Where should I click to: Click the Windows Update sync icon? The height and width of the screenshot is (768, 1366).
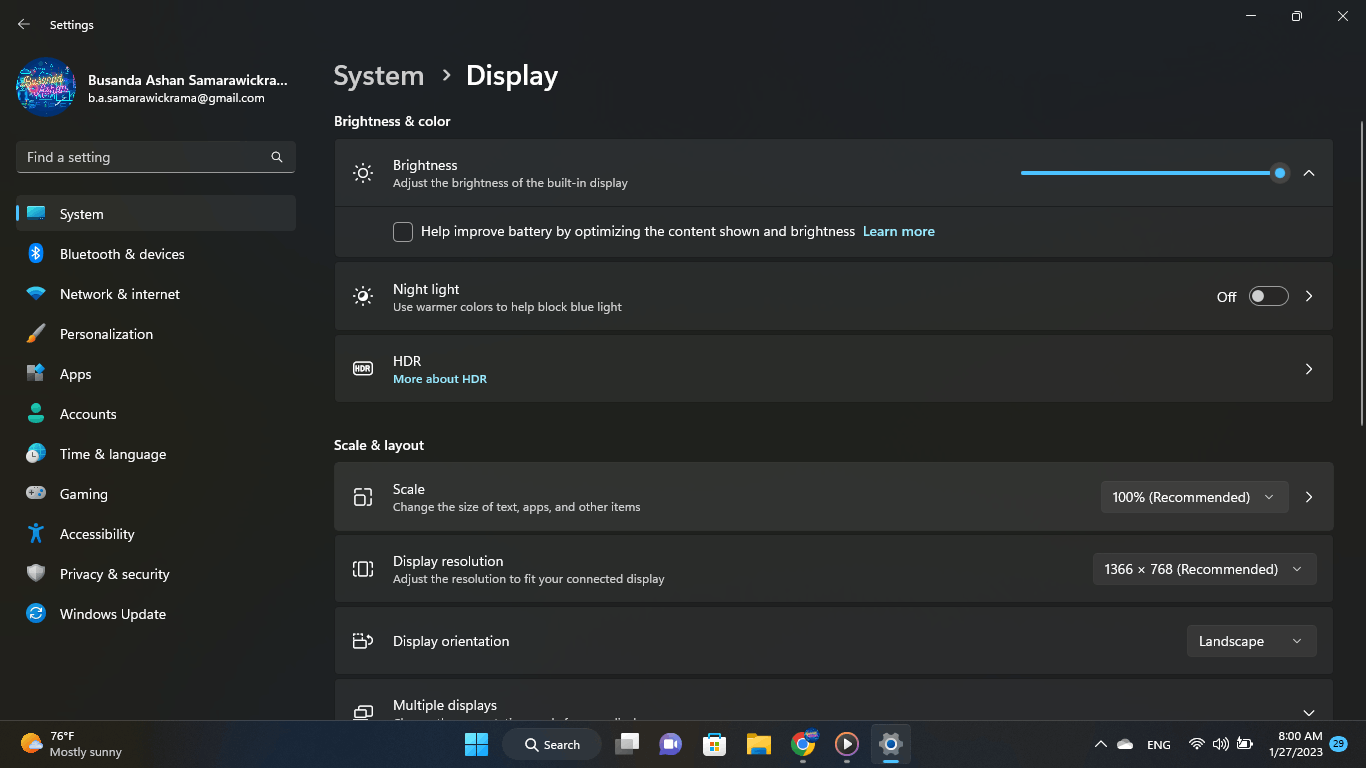[36, 614]
